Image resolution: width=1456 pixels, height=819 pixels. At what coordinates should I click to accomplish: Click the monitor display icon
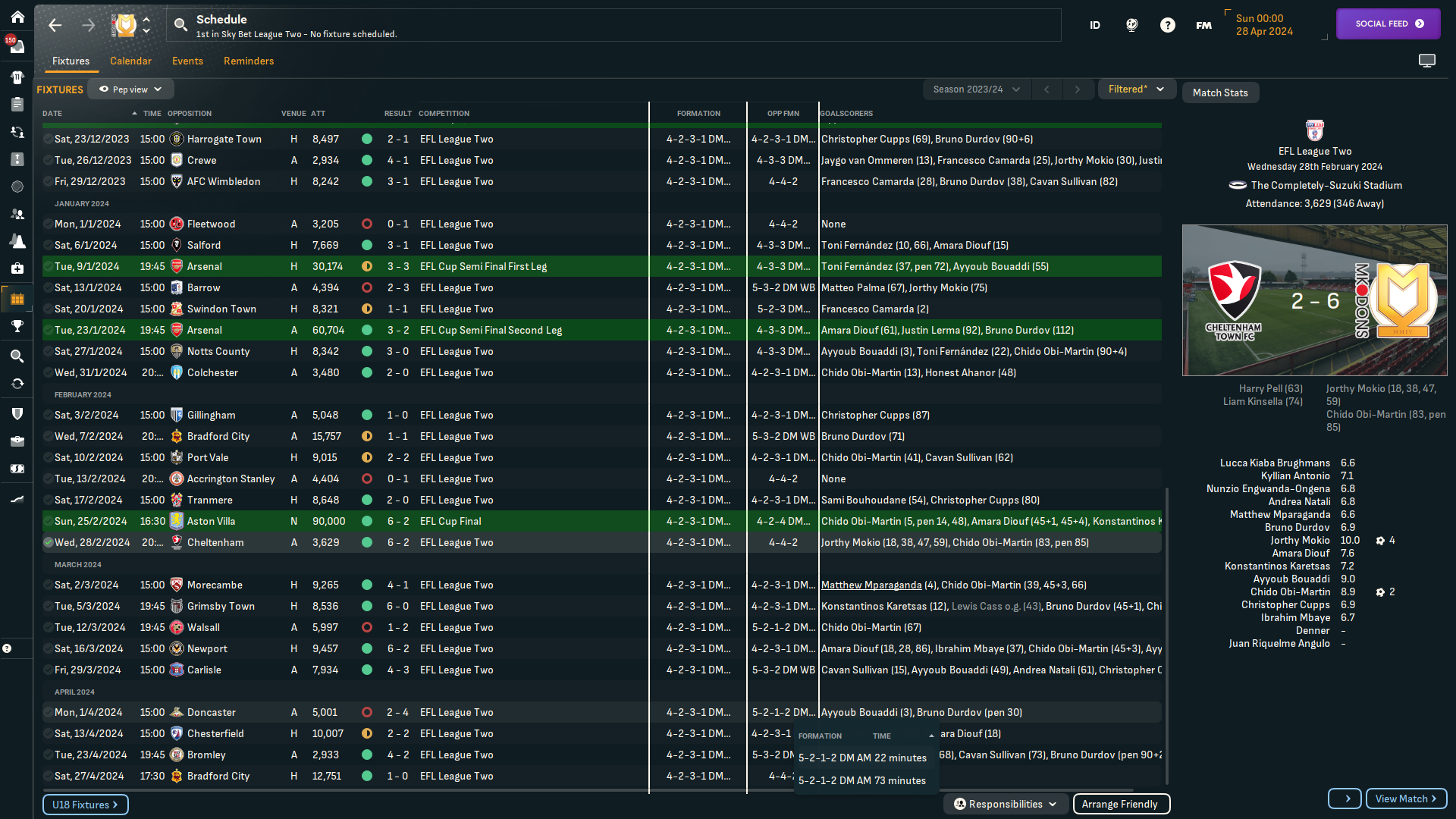1427,61
